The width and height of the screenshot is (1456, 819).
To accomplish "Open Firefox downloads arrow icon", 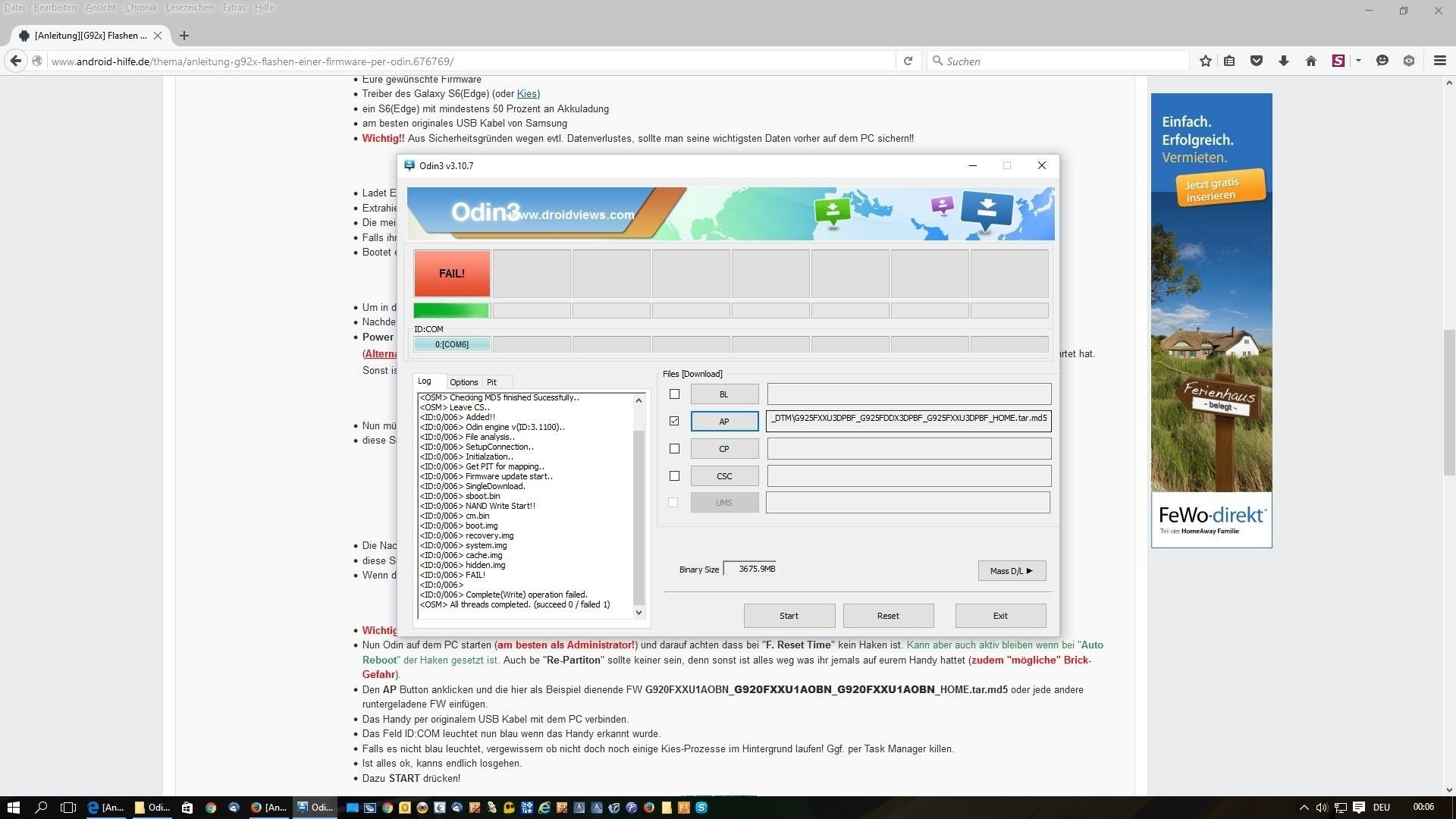I will 1284,61.
